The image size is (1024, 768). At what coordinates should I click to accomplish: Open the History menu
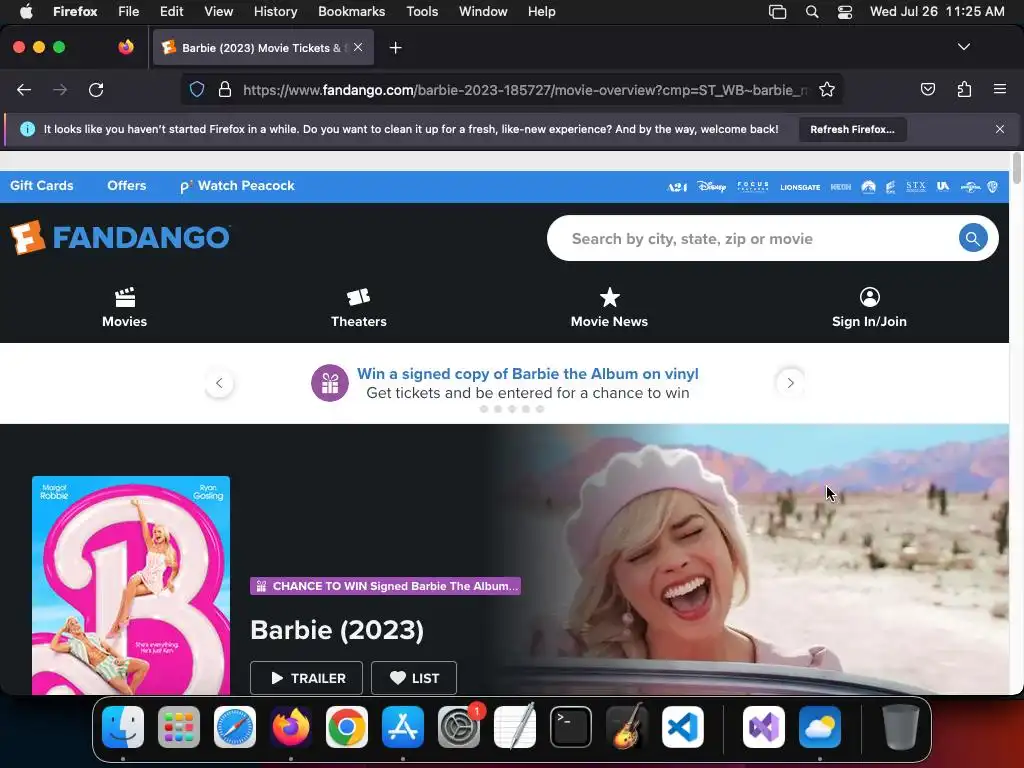275,11
